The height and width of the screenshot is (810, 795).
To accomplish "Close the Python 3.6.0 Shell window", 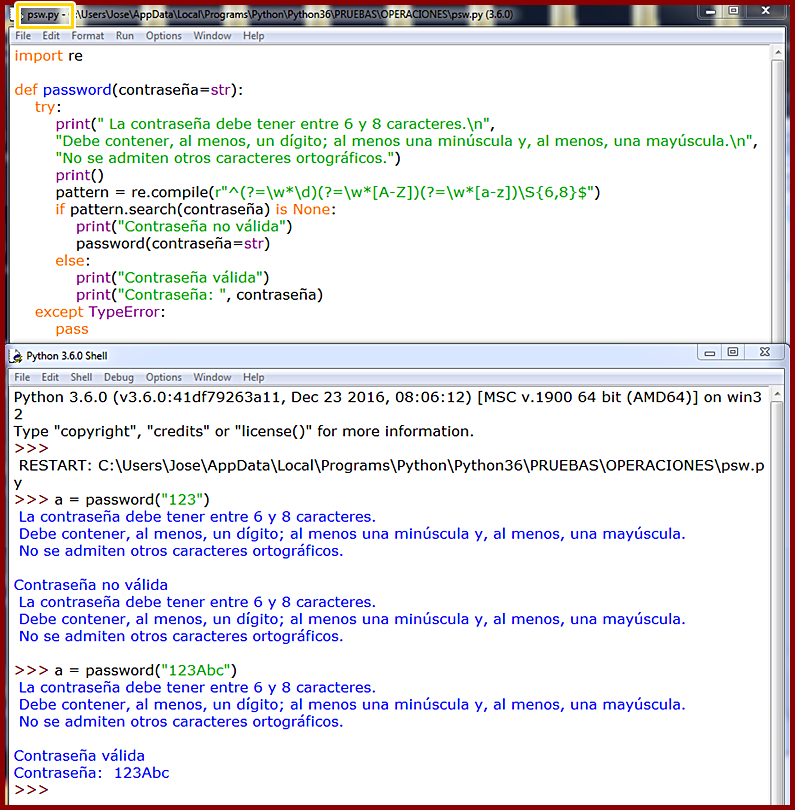I will (x=765, y=352).
